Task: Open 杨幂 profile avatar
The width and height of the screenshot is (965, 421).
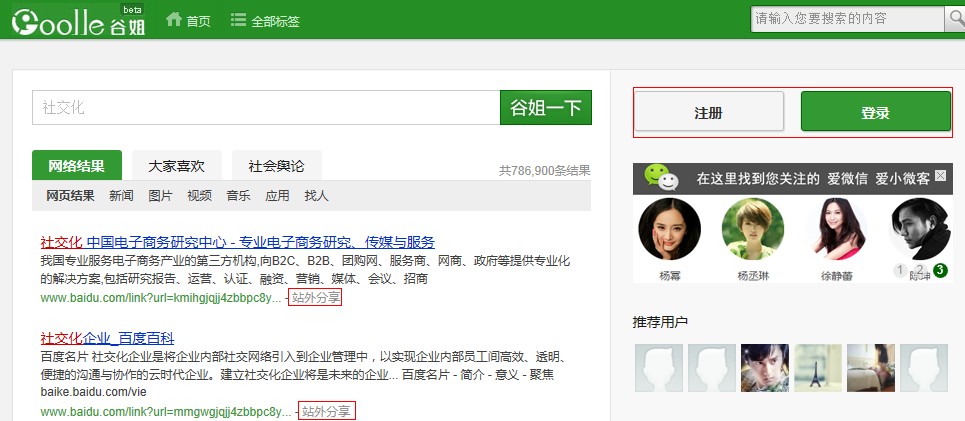Action: 669,229
